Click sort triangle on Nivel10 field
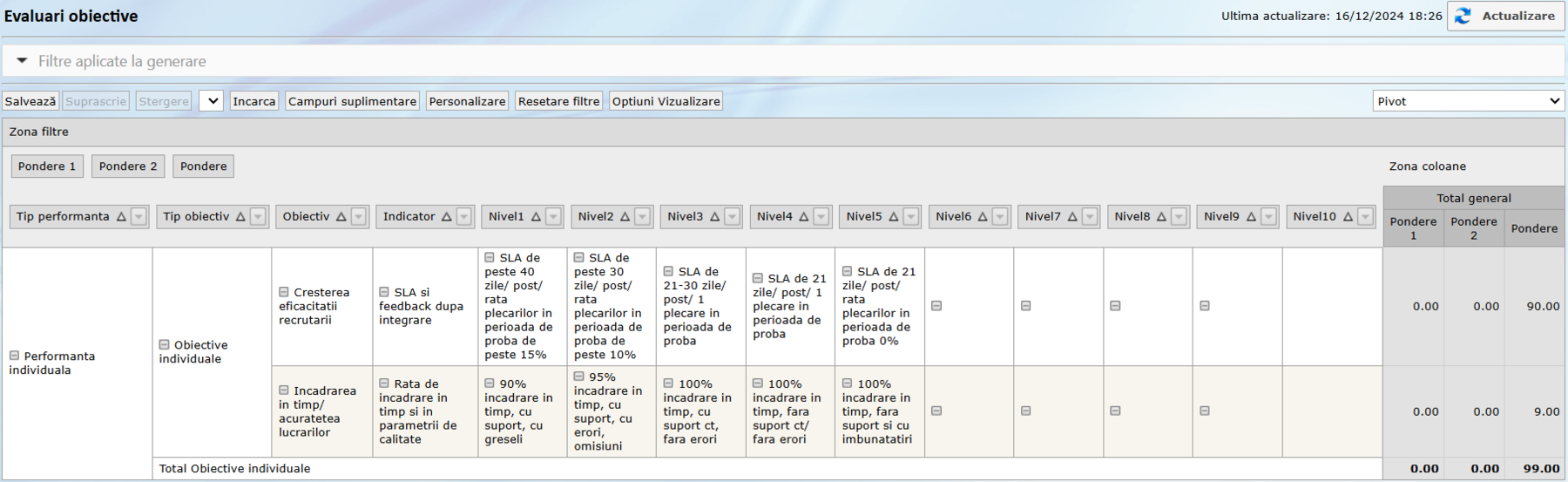The image size is (1568, 482). [1348, 217]
